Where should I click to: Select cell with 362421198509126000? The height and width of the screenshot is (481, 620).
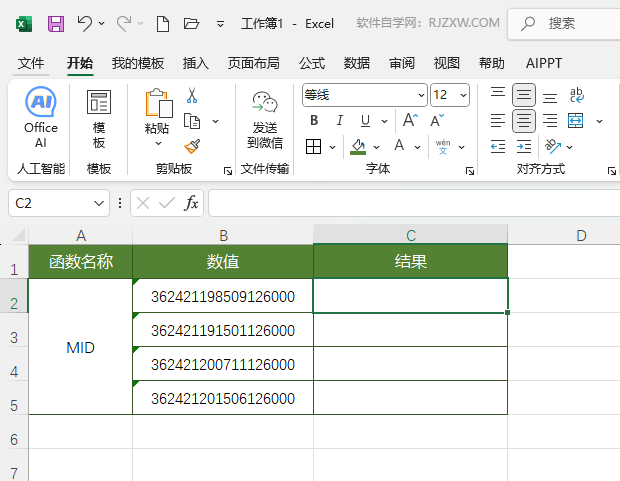tap(223, 296)
